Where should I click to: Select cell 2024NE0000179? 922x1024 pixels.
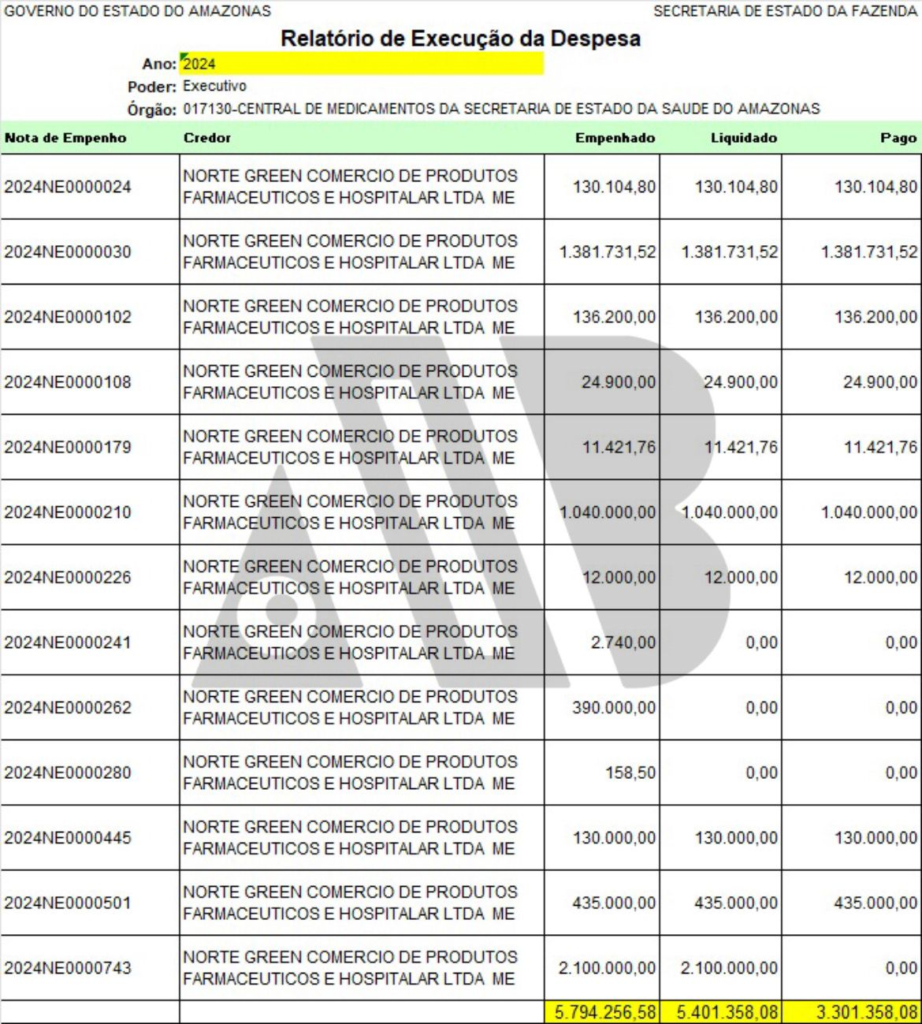pyautogui.click(x=90, y=447)
